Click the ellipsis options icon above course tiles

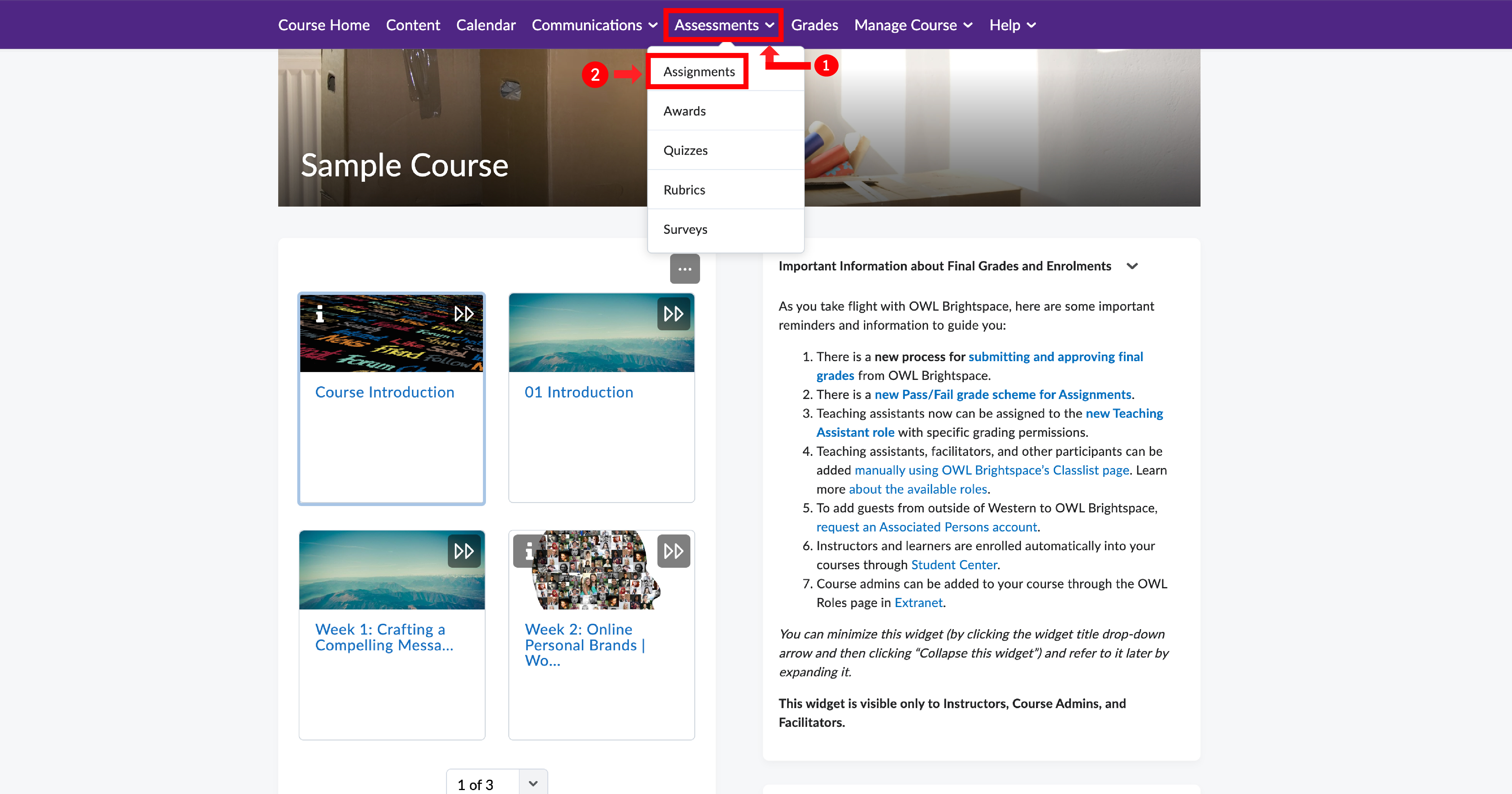[684, 268]
